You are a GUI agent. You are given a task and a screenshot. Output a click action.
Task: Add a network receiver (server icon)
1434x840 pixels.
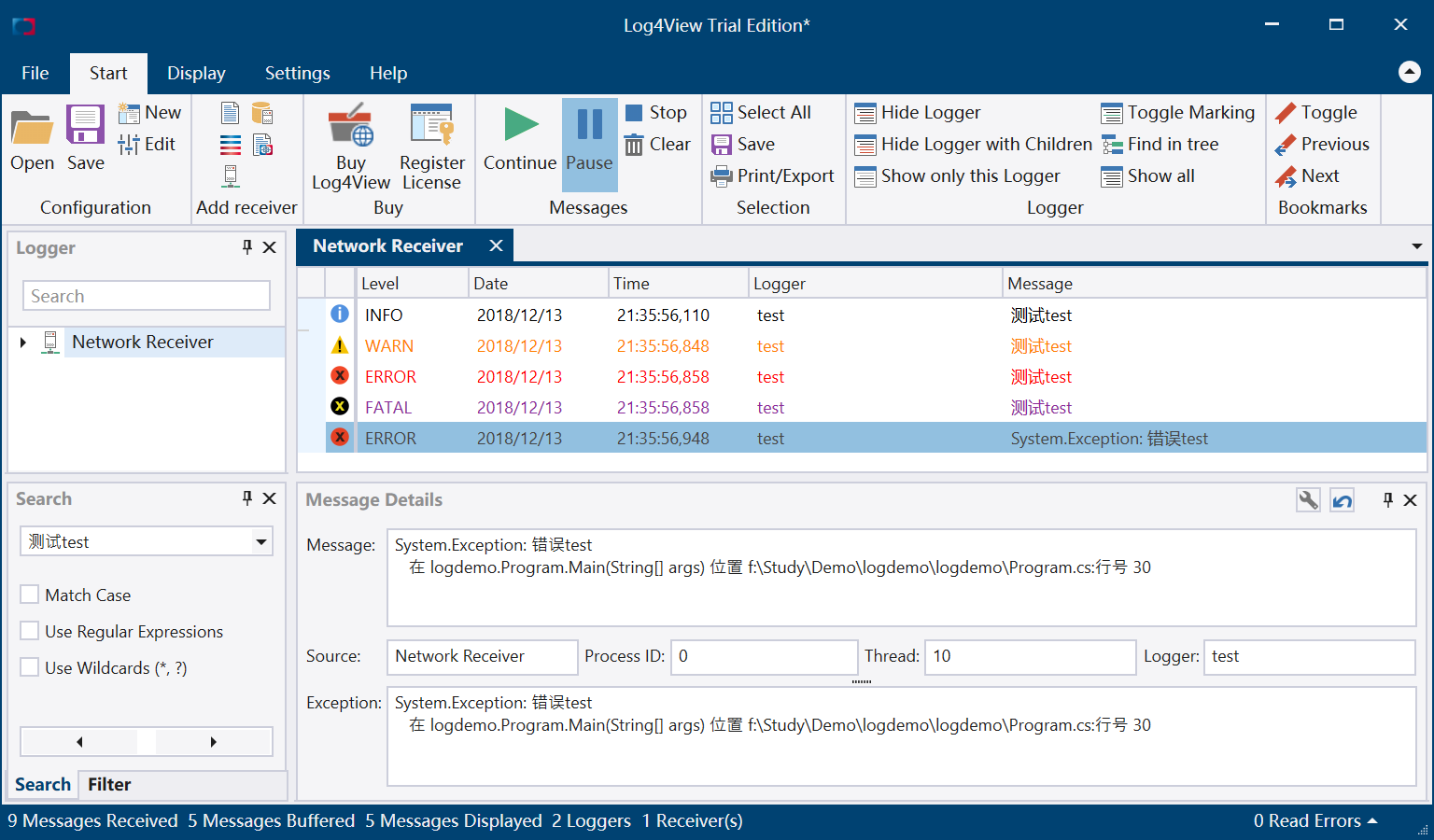click(230, 175)
